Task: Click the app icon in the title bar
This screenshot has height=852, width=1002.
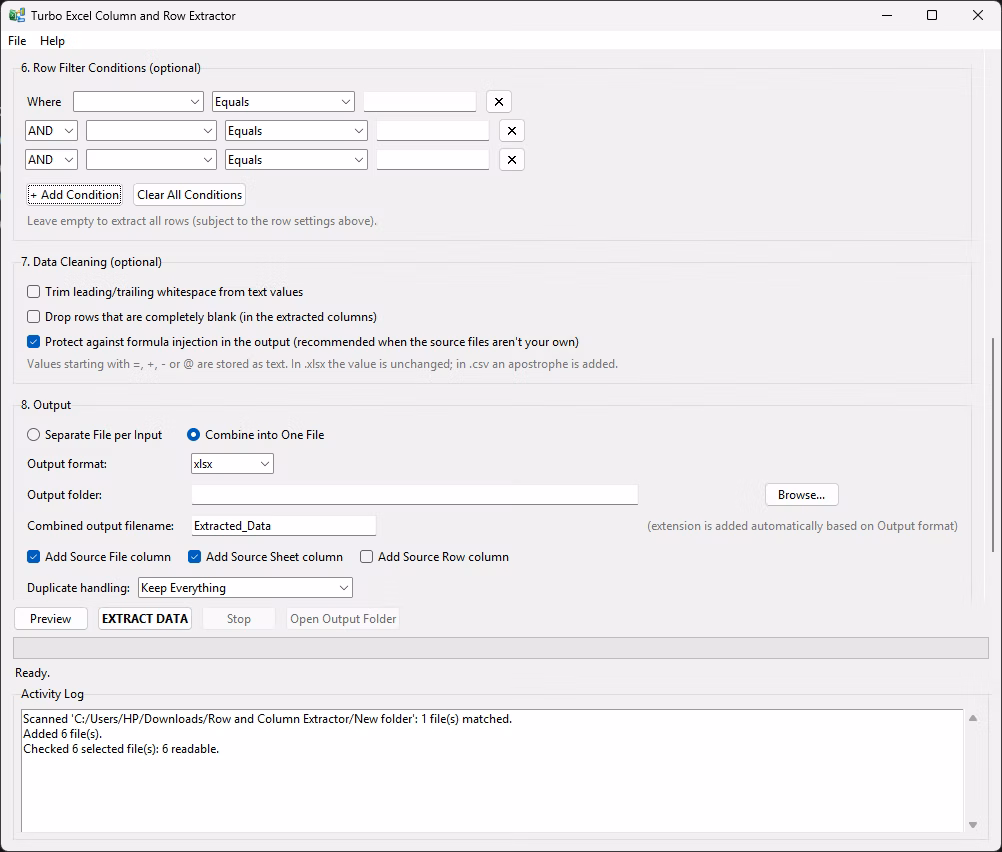Action: 17,15
